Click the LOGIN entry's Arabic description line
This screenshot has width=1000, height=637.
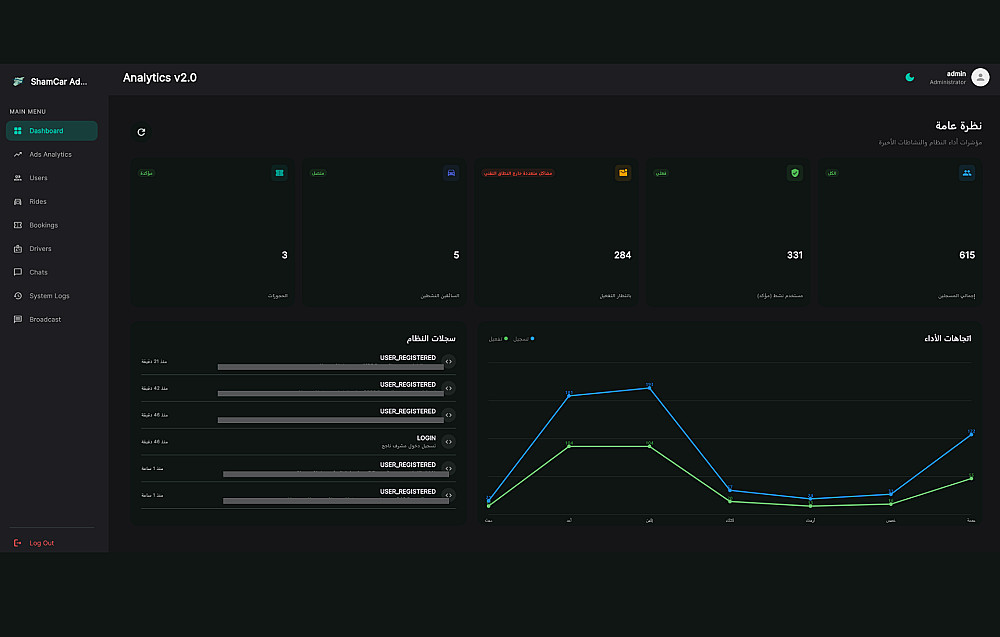409,446
